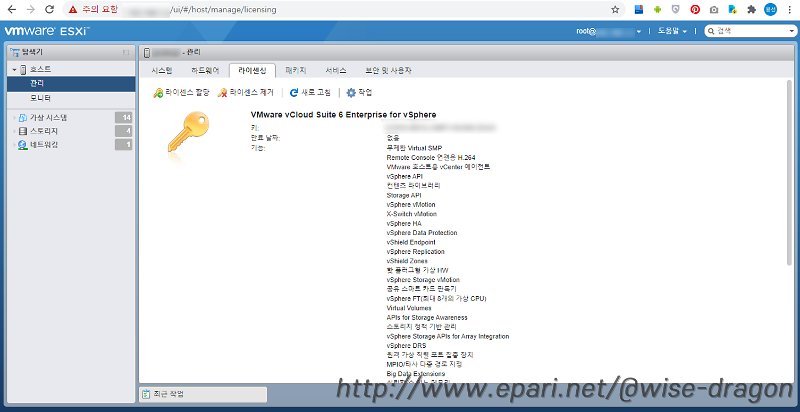Open the Actions (작업) gear menu
Viewport: 800px width, 412px height.
click(x=359, y=93)
